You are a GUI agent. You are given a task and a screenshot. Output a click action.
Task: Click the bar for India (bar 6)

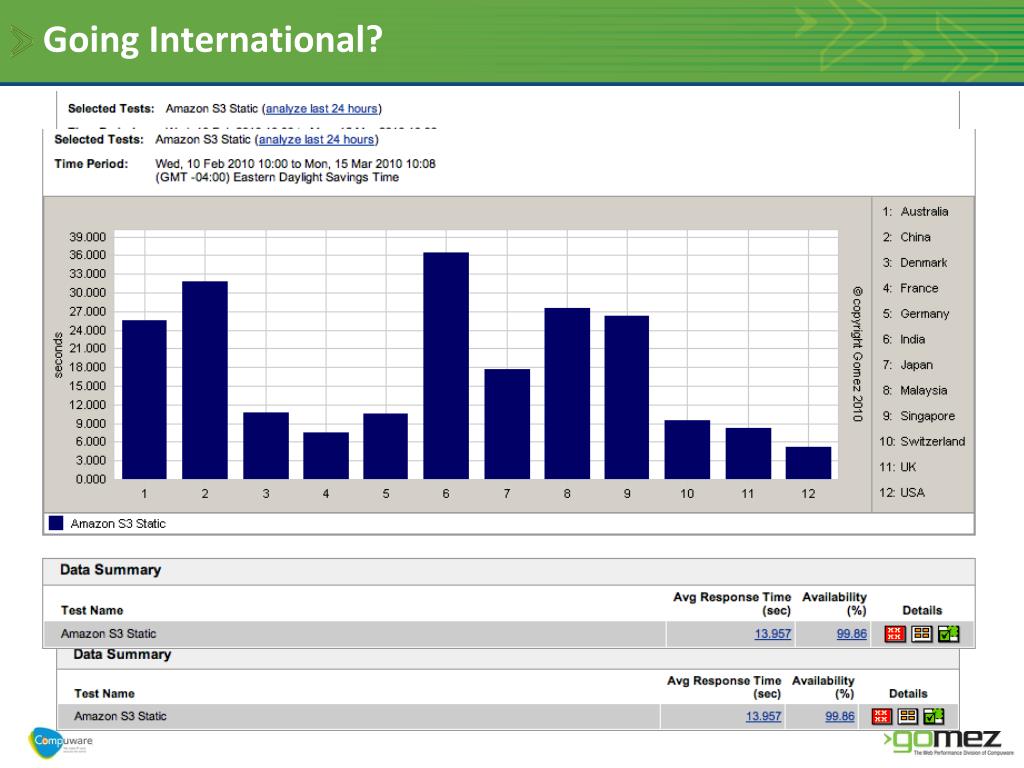click(x=446, y=366)
